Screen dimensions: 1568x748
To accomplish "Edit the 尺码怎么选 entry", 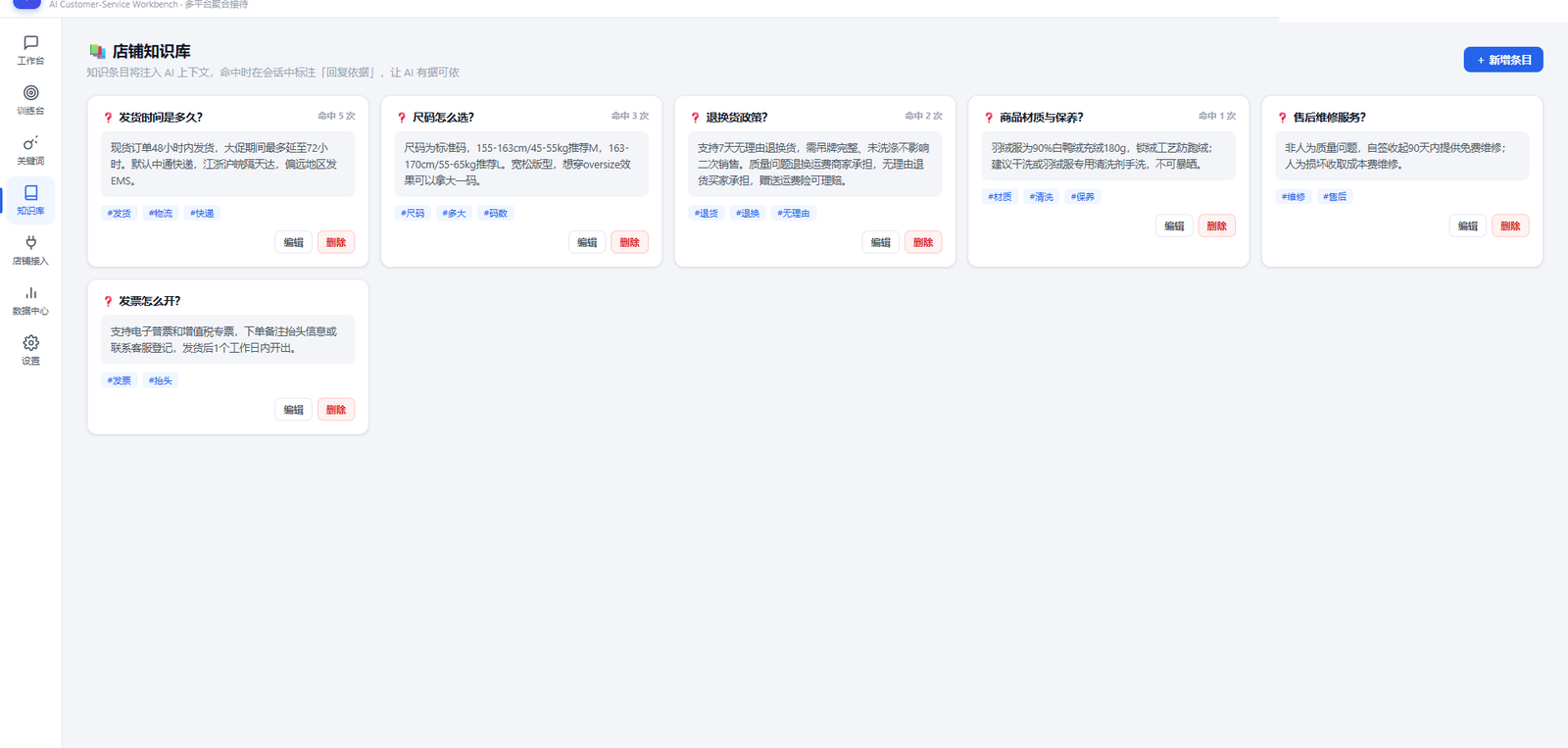I will [587, 242].
